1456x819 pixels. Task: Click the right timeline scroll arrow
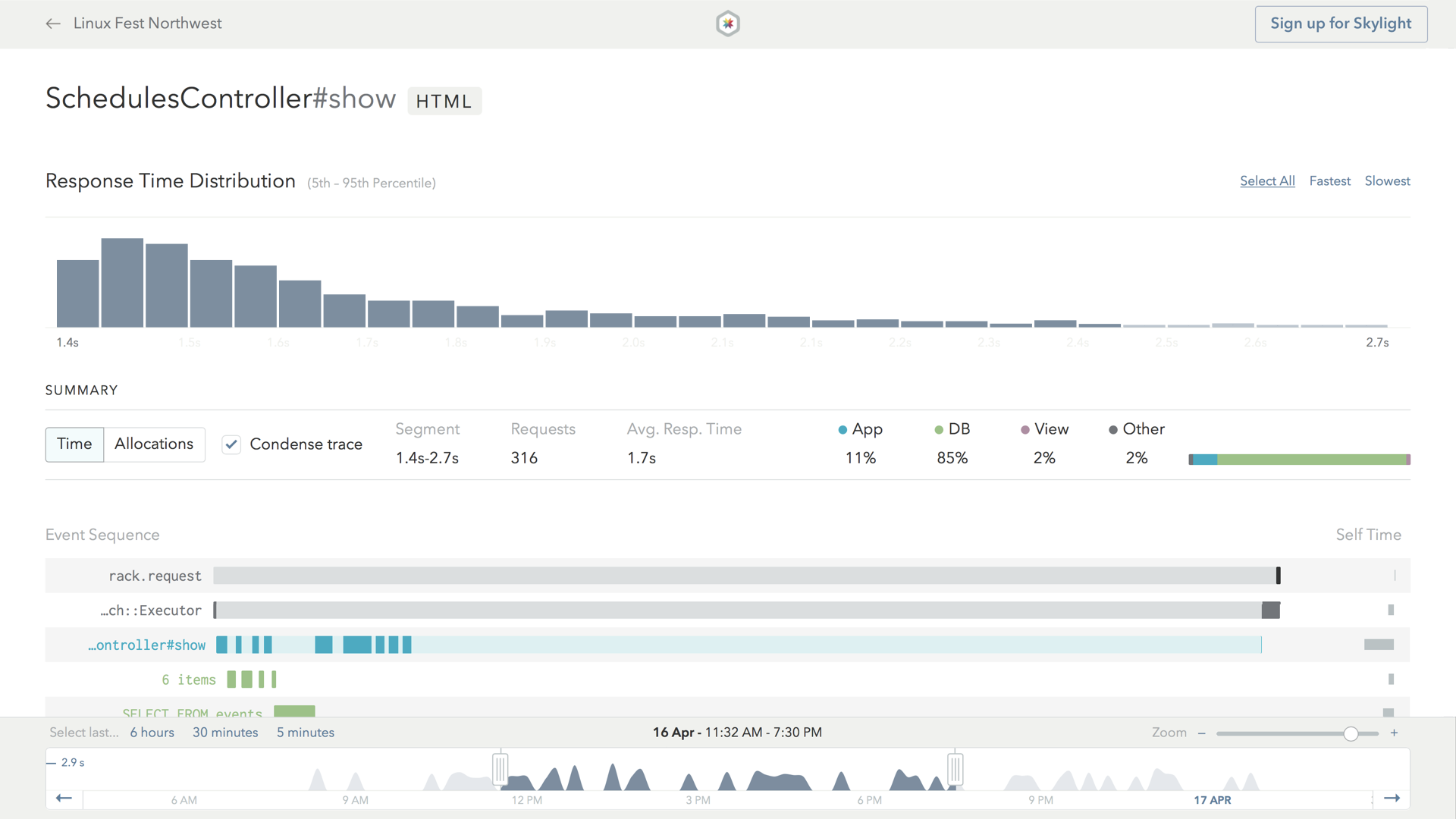coord(1392,798)
